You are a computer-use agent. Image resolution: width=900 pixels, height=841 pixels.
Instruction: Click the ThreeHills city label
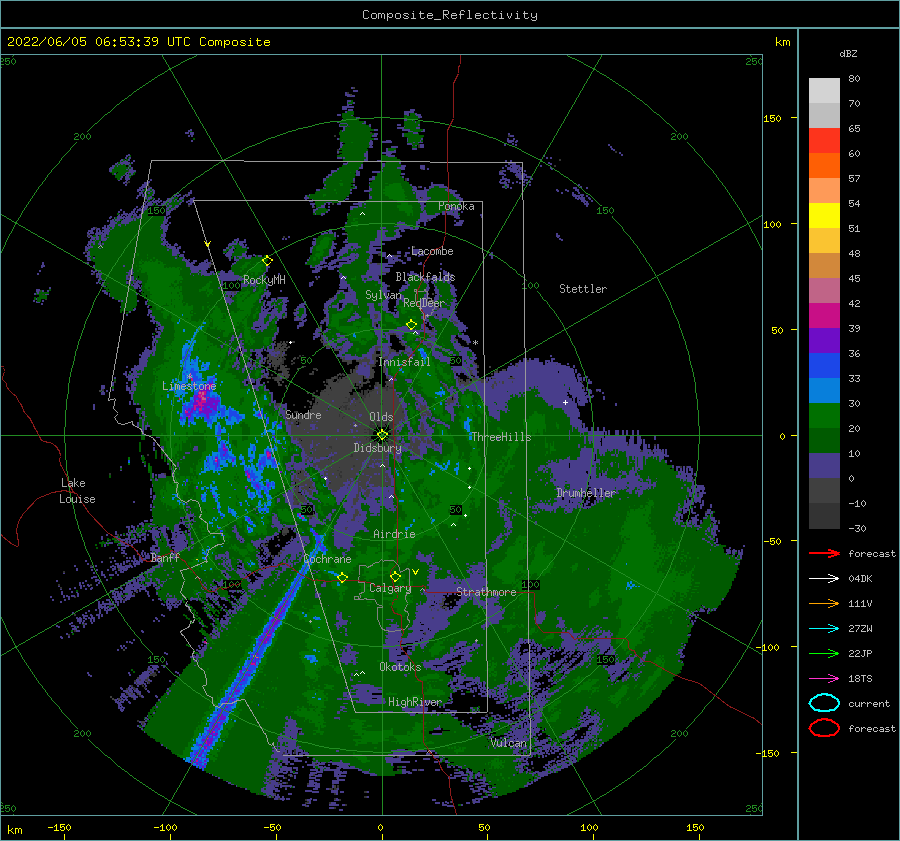pos(501,437)
